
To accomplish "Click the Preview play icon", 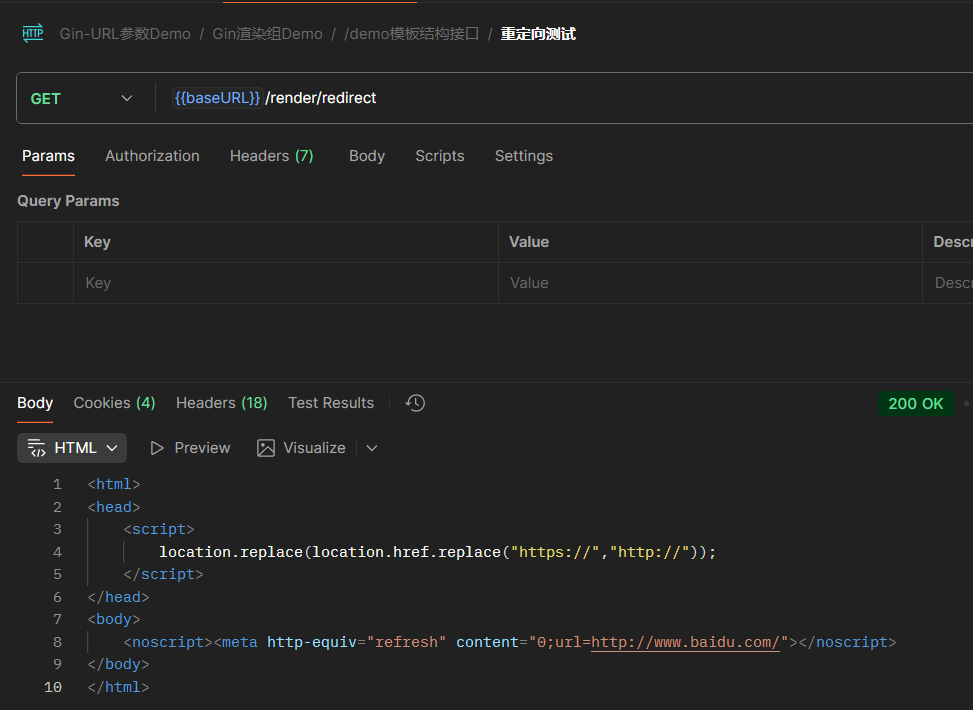I will coord(157,448).
